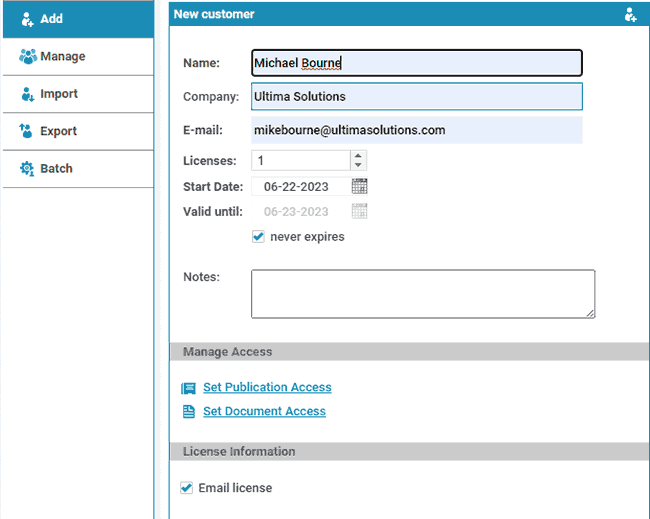Click the Name field with Michael Bourne
650x519 pixels.
[x=417, y=63]
